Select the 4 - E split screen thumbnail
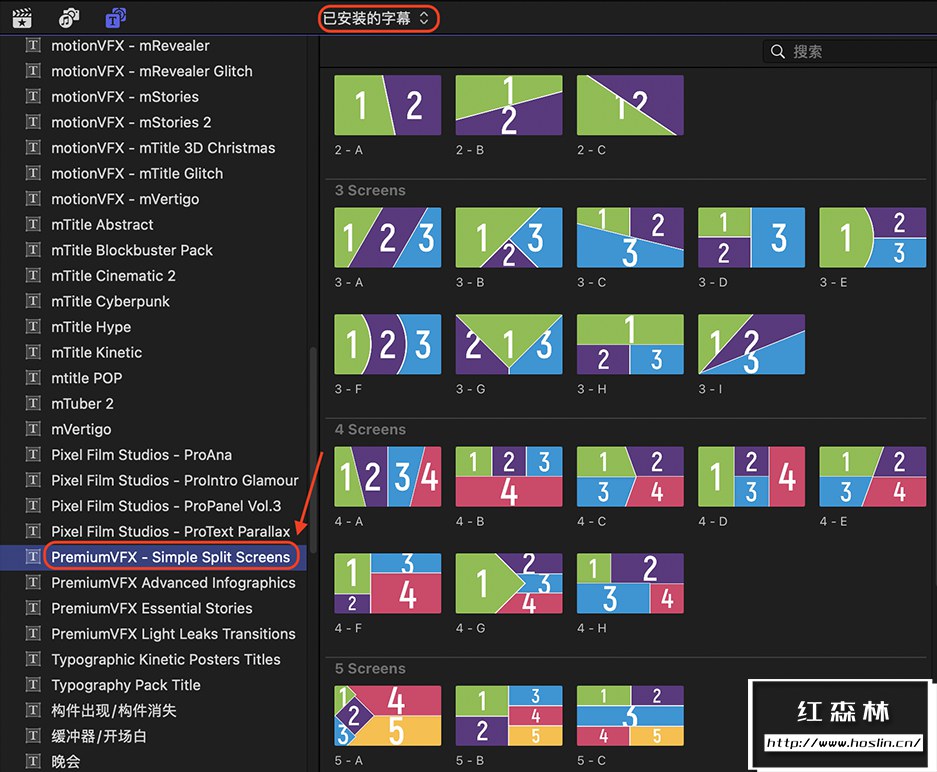Screen dimensions: 937x772 point(872,476)
